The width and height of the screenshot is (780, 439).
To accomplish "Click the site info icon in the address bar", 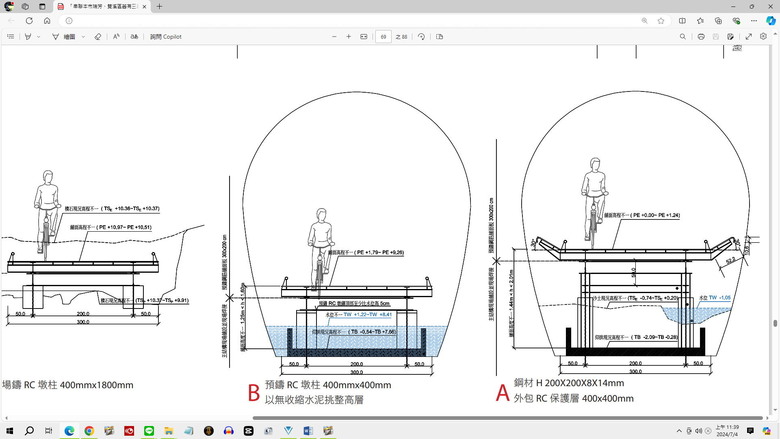I will point(69,20).
